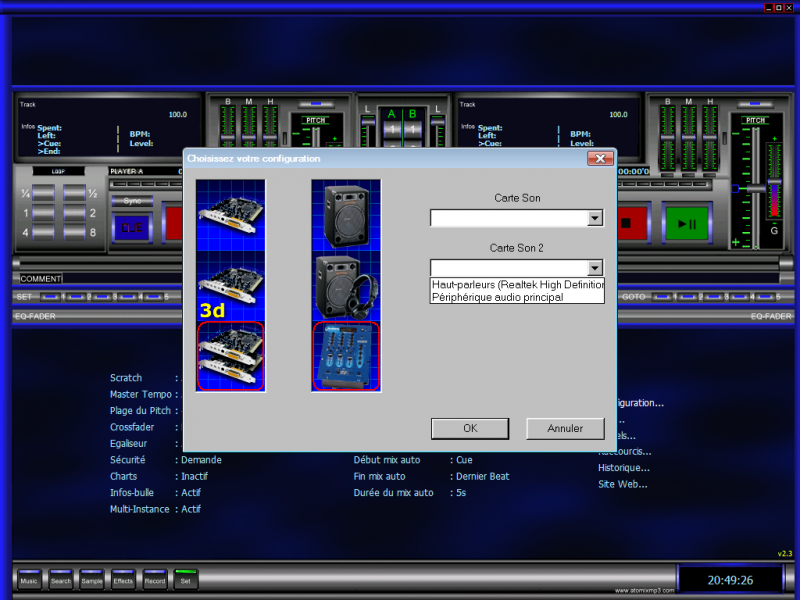This screenshot has height=600, width=800.
Task: Select the single sound card image
Action: (x=231, y=215)
